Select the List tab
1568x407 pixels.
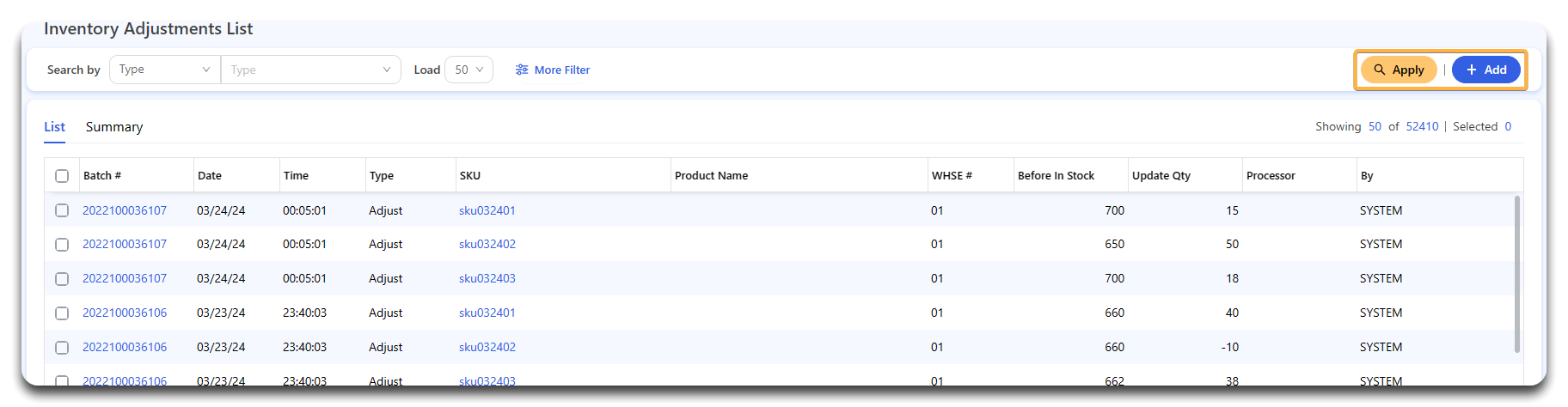(54, 127)
